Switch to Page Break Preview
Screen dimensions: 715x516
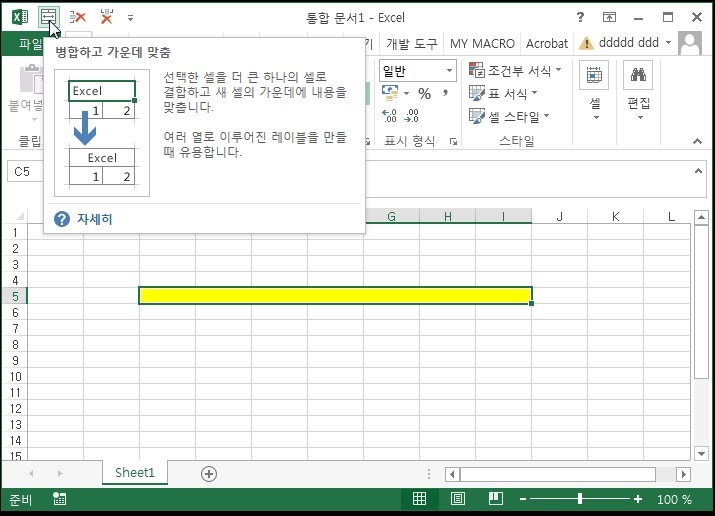click(496, 499)
